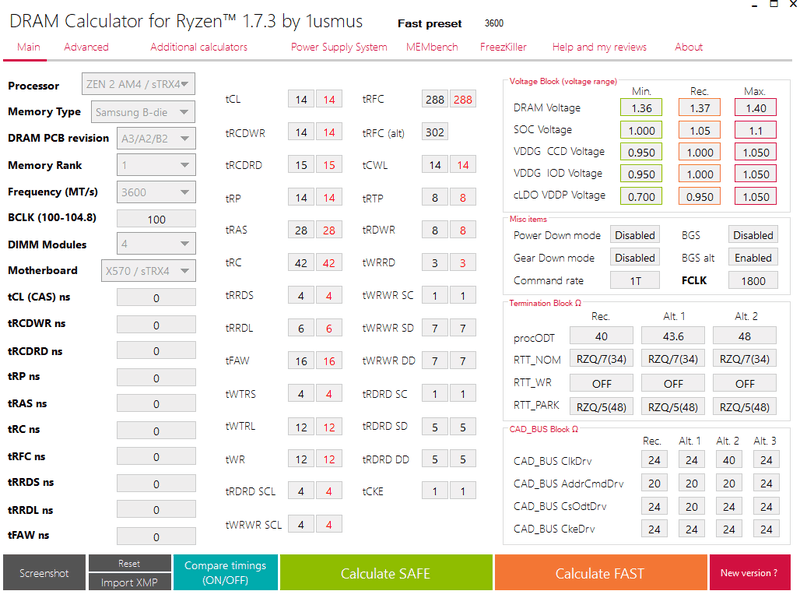Switch to FreezKiller tab
The image size is (800, 598).
pos(503,47)
